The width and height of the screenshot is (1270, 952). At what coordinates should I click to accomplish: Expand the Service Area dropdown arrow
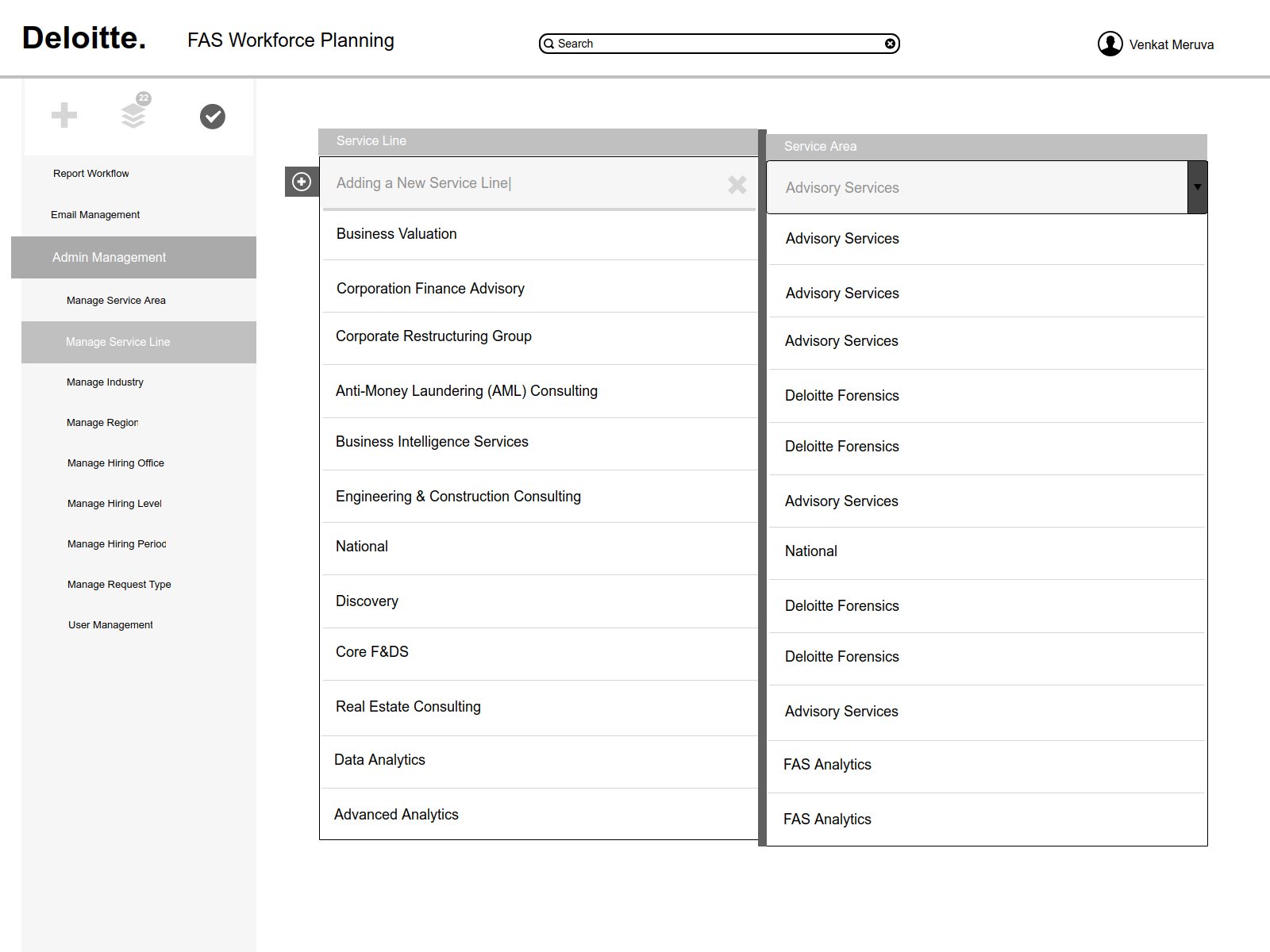1197,187
